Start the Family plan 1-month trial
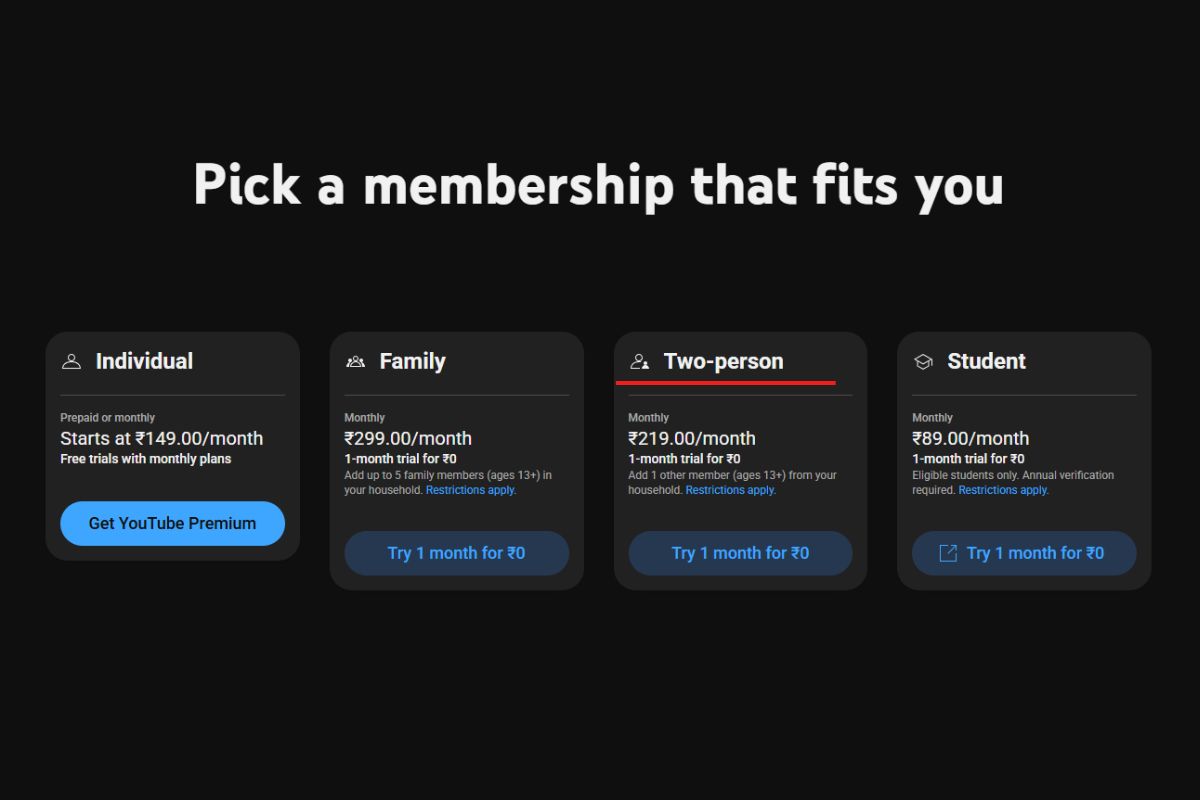Viewport: 1200px width, 800px height. tap(456, 553)
